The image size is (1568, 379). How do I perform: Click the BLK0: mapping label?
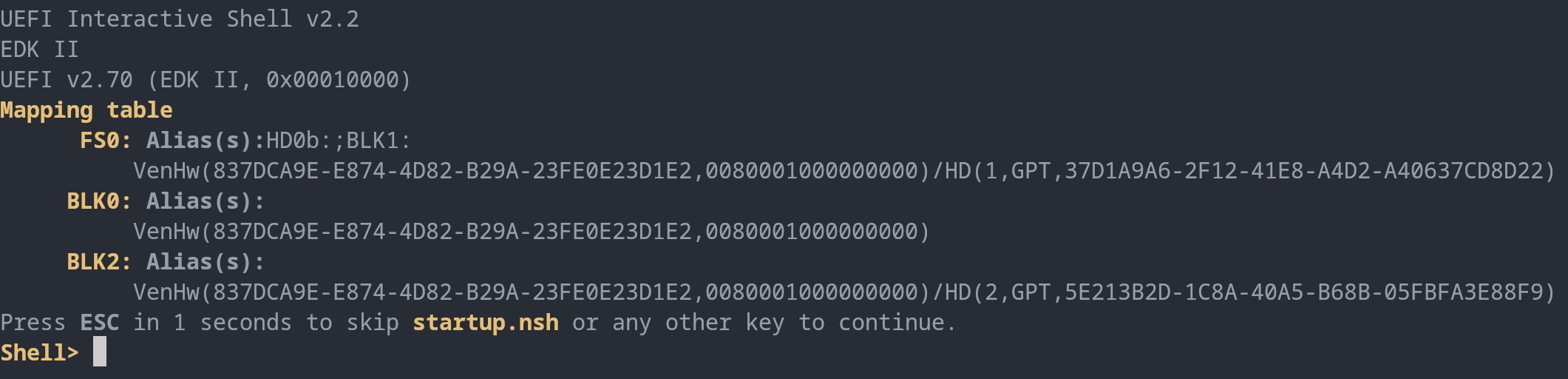pos(98,201)
